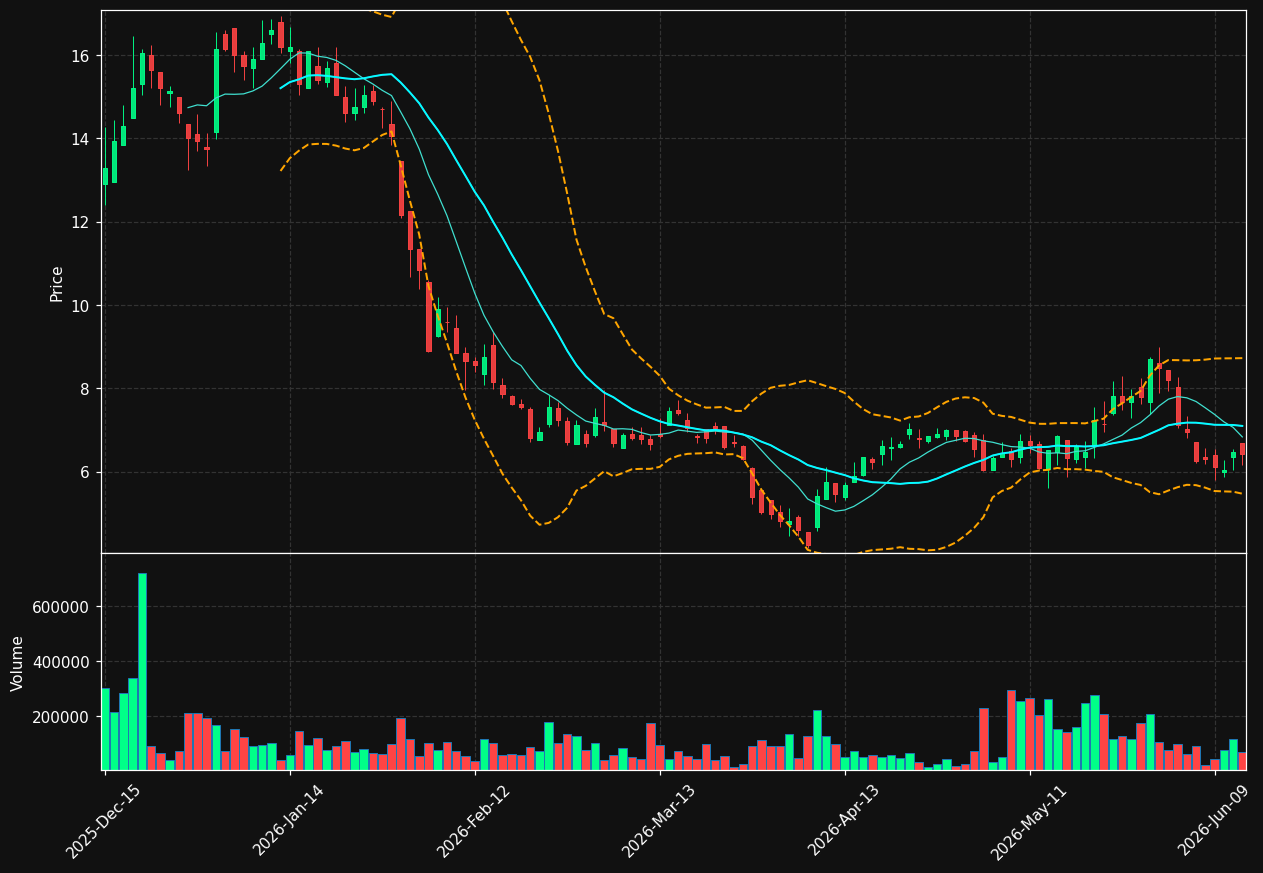Click the 2025-Dec-15 date label
The height and width of the screenshot is (873, 1263).
pyautogui.click(x=103, y=821)
